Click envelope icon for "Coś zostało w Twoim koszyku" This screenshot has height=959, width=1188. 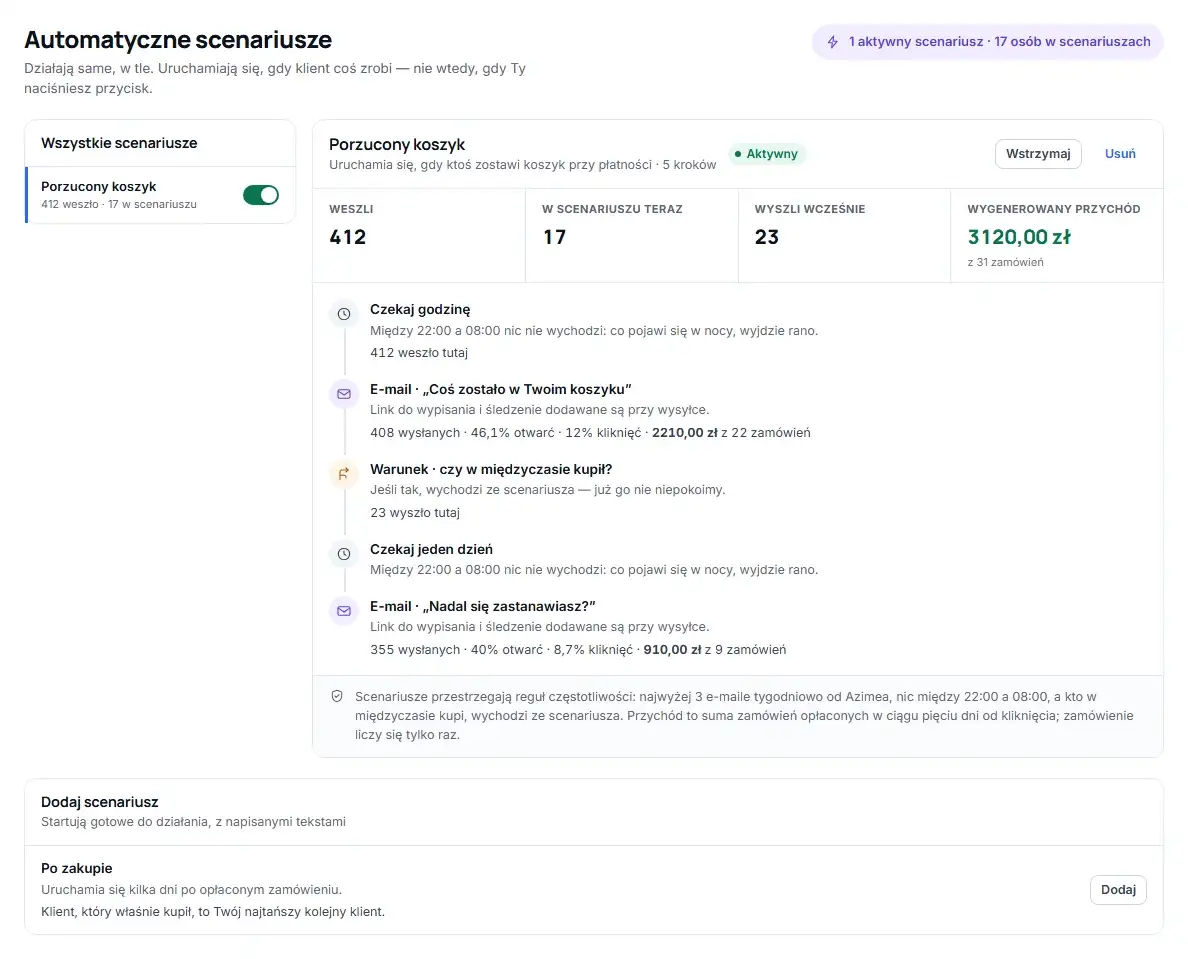coord(344,394)
